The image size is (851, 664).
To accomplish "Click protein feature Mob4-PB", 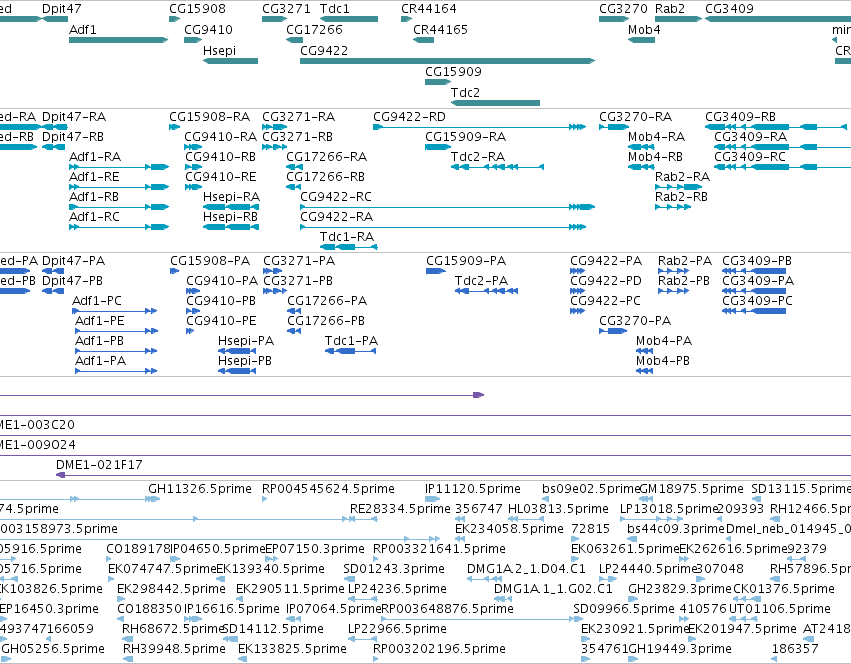I will coord(644,371).
